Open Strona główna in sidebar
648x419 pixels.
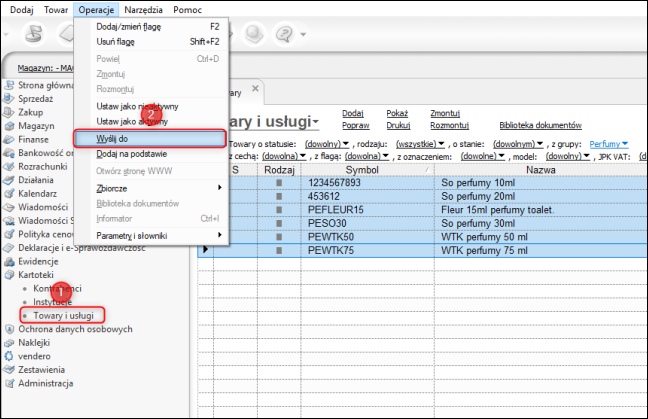pos(39,85)
